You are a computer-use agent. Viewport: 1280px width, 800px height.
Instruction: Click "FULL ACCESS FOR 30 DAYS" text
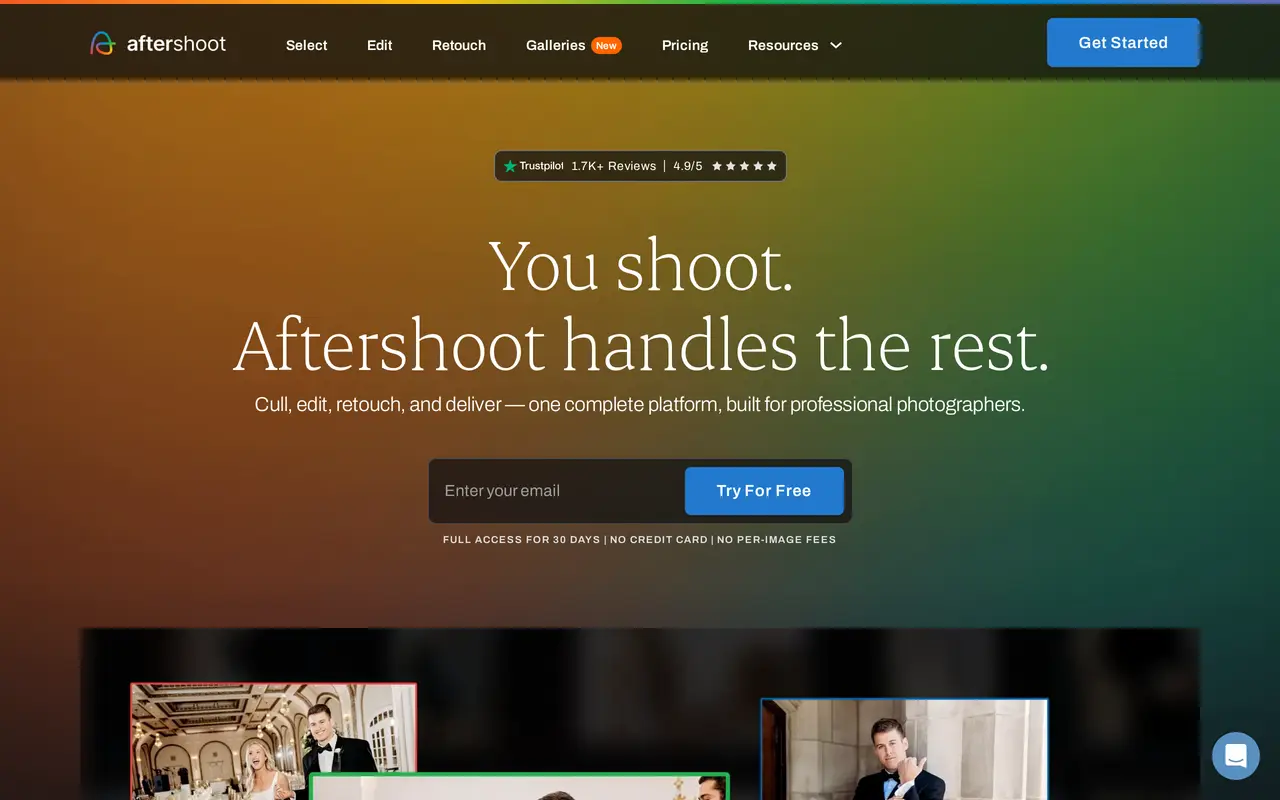[x=522, y=540]
